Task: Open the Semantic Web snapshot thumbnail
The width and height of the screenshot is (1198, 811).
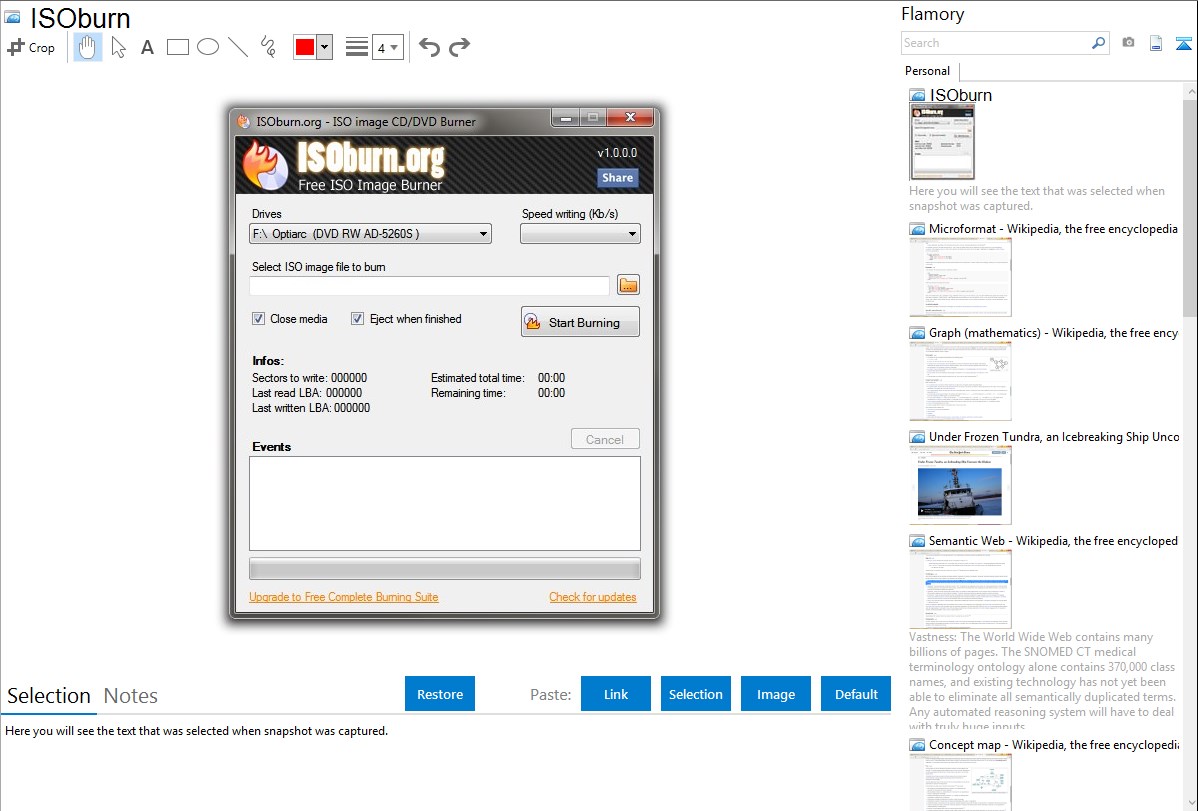Action: click(x=960, y=589)
